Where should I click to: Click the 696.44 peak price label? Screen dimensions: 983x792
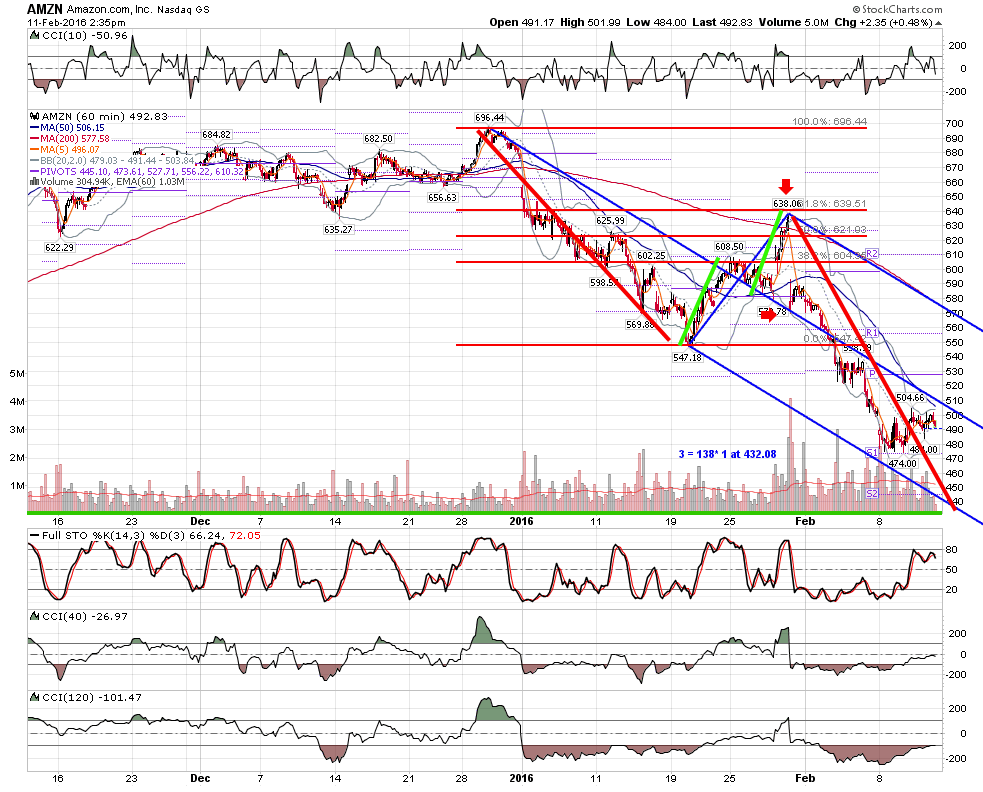[x=490, y=118]
